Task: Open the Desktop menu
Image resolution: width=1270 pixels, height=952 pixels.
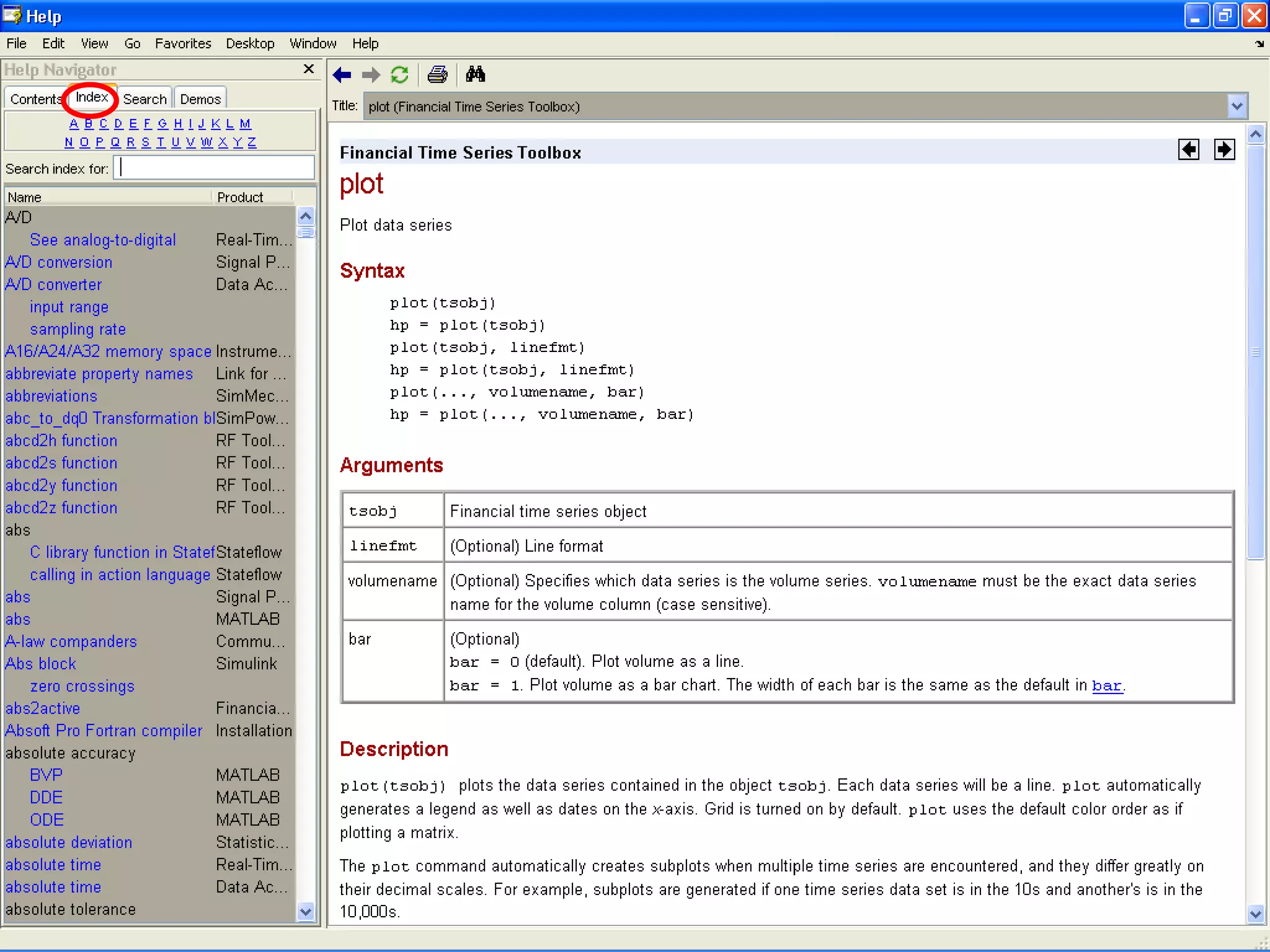Action: [250, 43]
